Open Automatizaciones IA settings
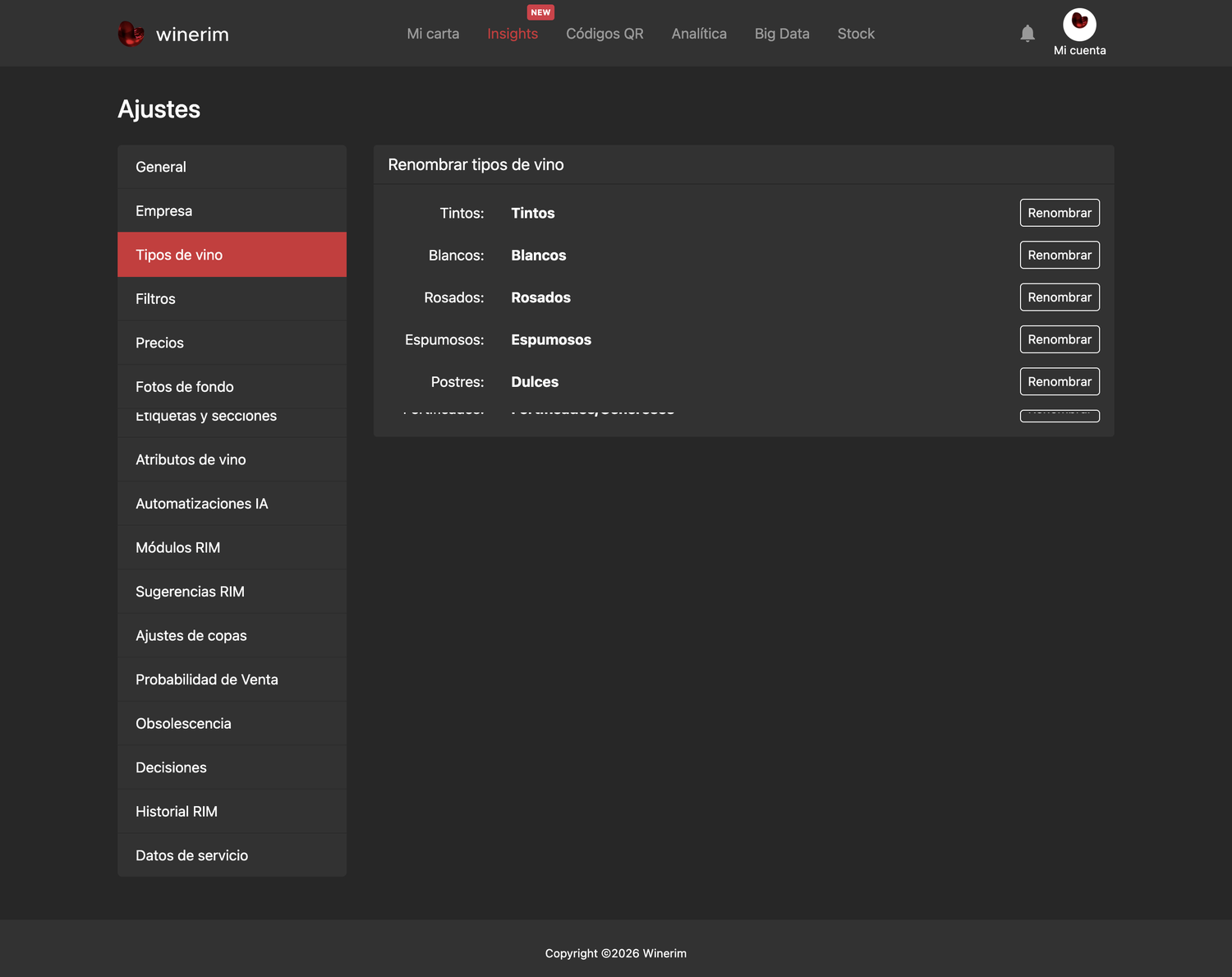The width and height of the screenshot is (1232, 977). [232, 504]
